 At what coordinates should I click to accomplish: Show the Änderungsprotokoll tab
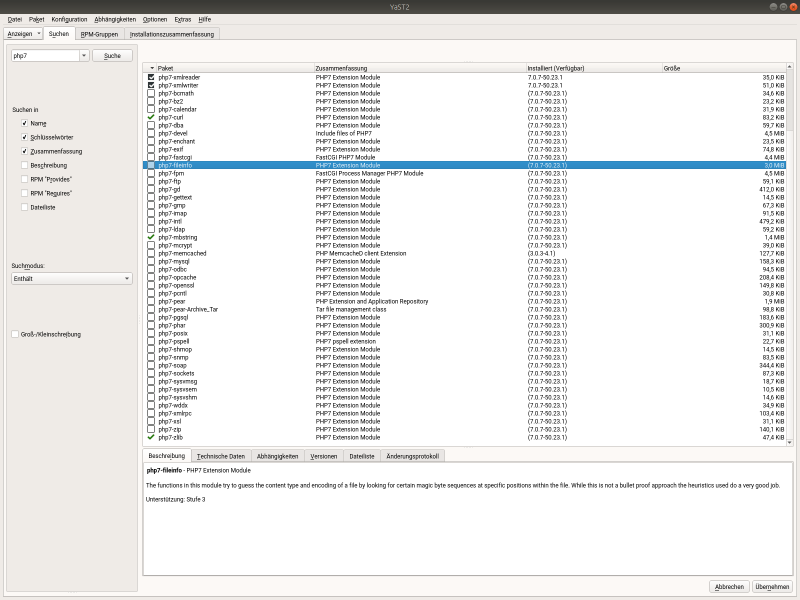pos(413,456)
